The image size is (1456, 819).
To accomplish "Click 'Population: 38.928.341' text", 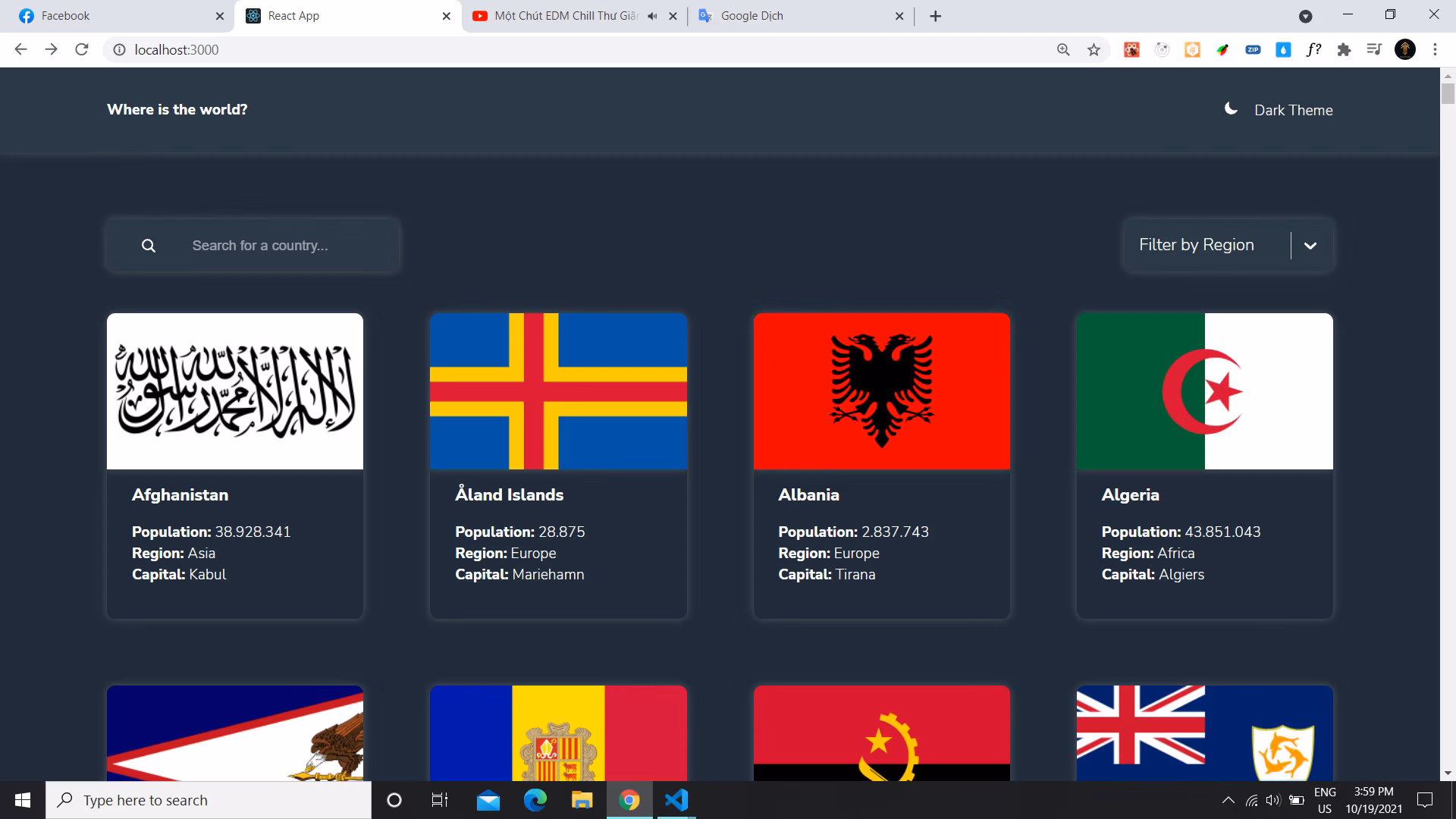I will (212, 532).
